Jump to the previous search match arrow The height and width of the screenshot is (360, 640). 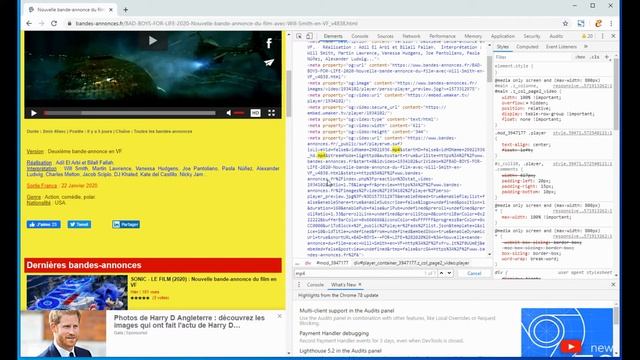441,273
